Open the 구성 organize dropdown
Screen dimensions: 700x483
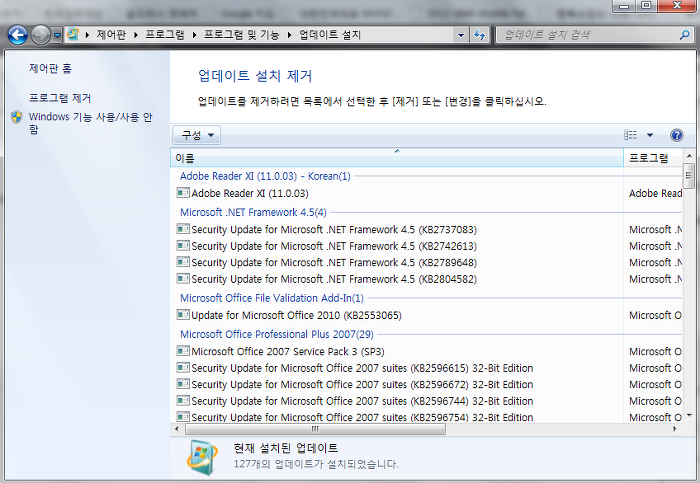[197, 135]
